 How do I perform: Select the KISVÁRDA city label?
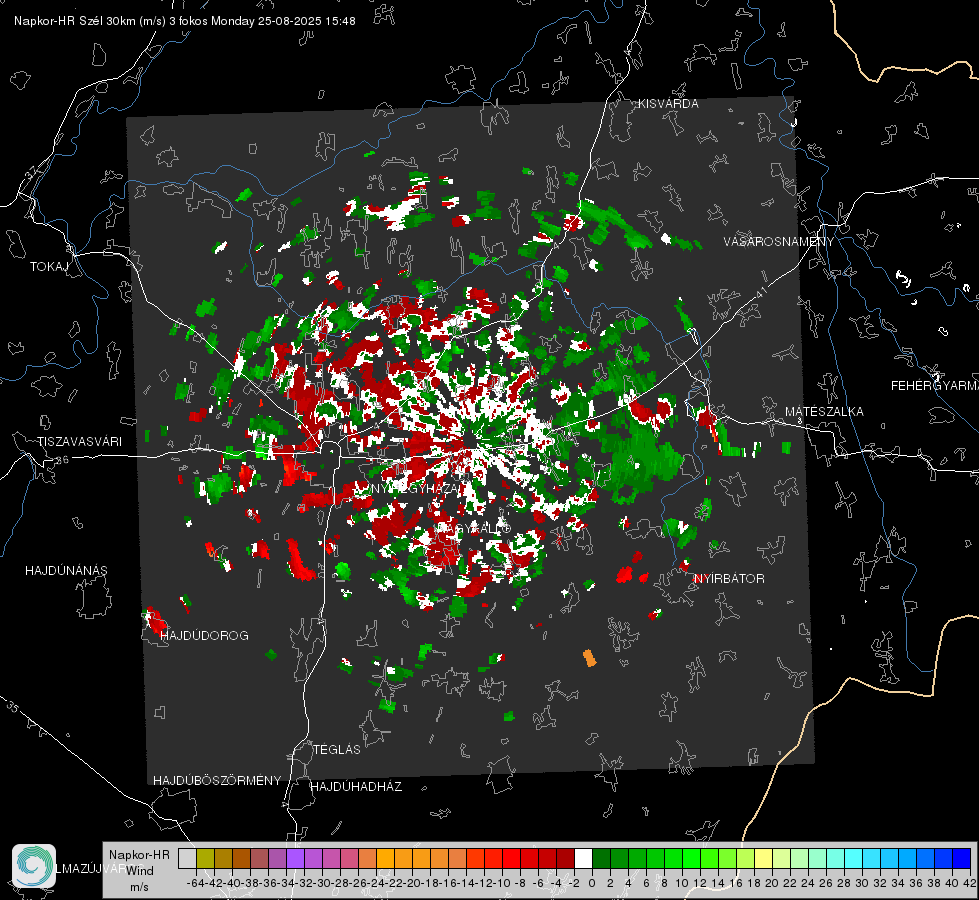pyautogui.click(x=668, y=104)
